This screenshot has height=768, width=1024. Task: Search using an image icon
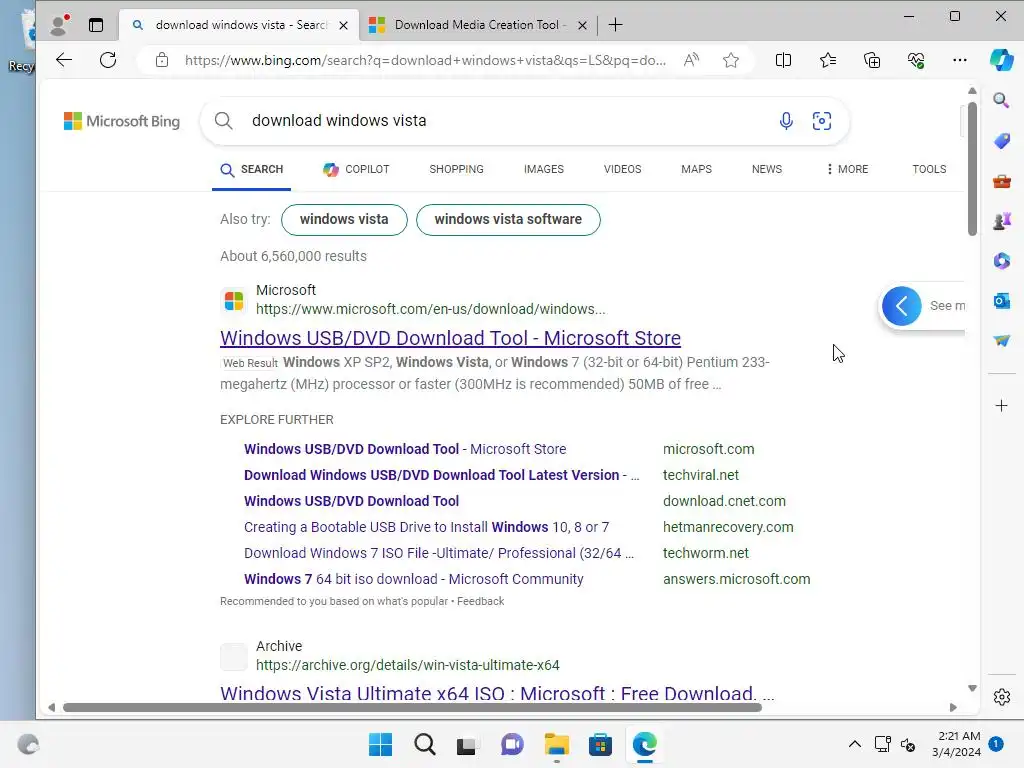[822, 121]
